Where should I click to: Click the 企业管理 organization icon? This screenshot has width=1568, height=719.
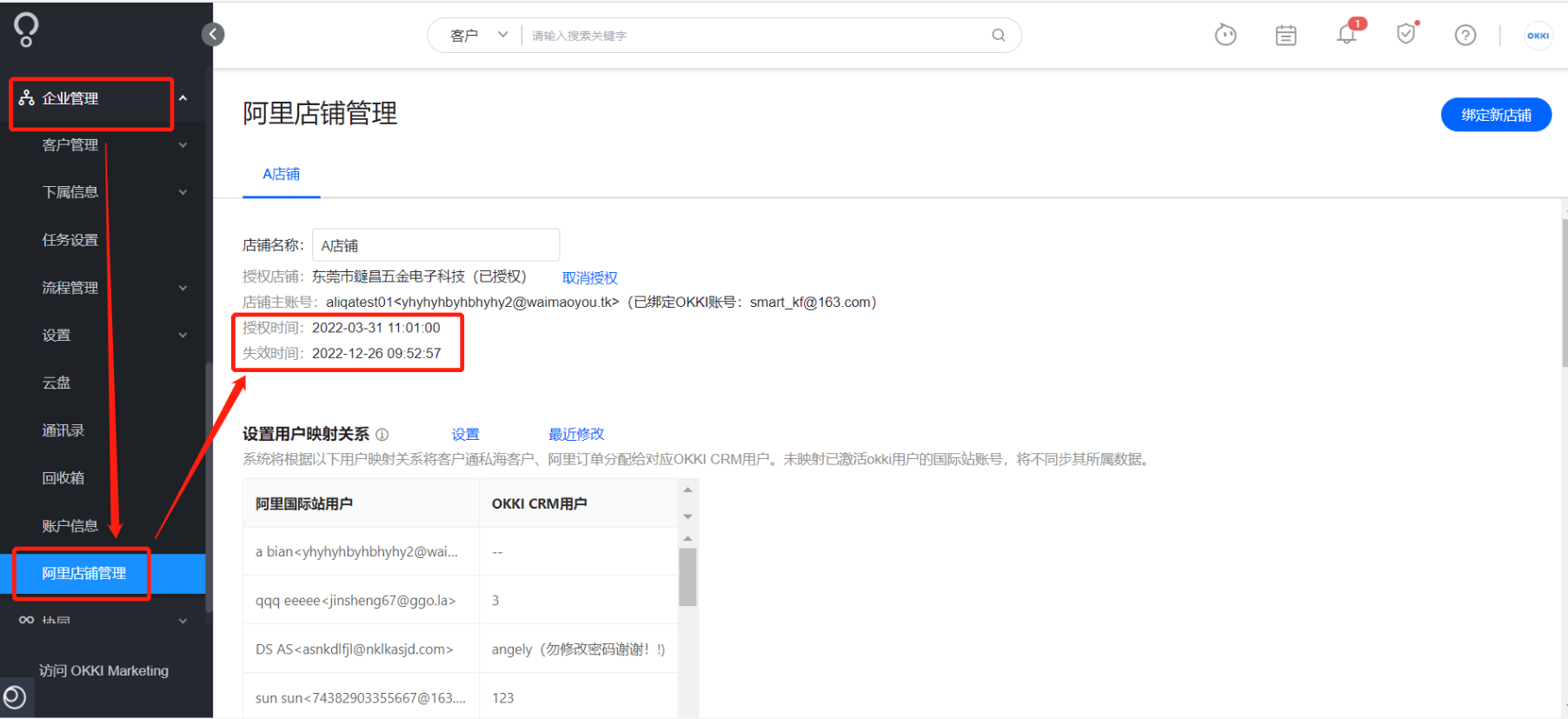click(x=27, y=97)
